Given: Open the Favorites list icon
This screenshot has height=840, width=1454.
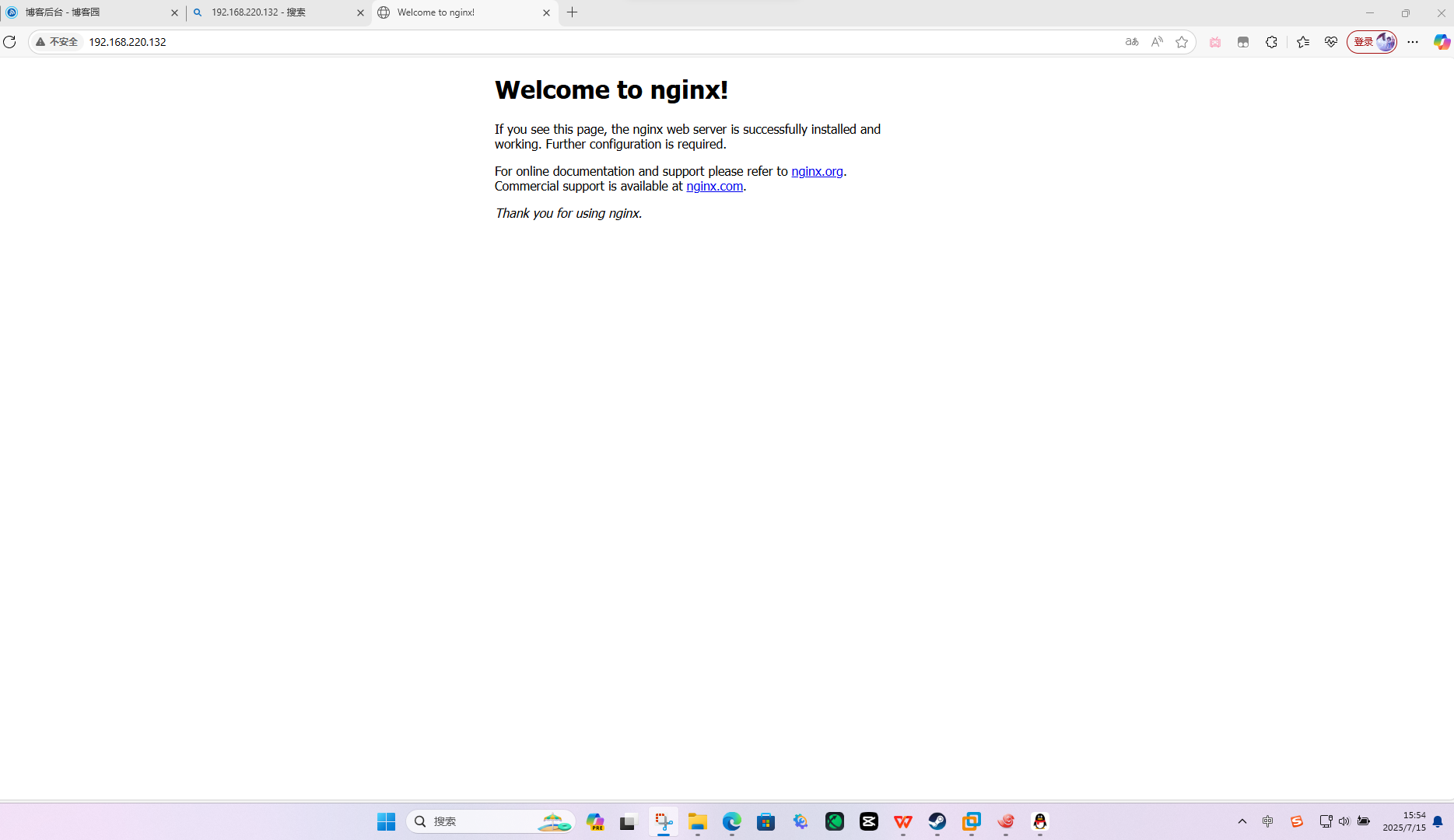Looking at the screenshot, I should coord(1303,42).
